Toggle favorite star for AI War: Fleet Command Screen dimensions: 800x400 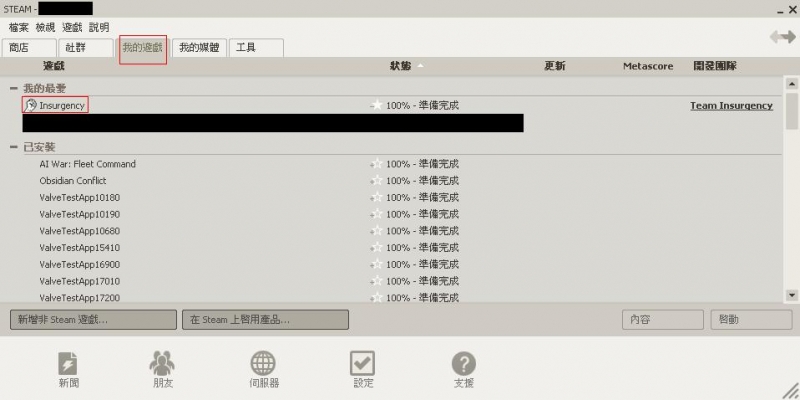[x=377, y=164]
